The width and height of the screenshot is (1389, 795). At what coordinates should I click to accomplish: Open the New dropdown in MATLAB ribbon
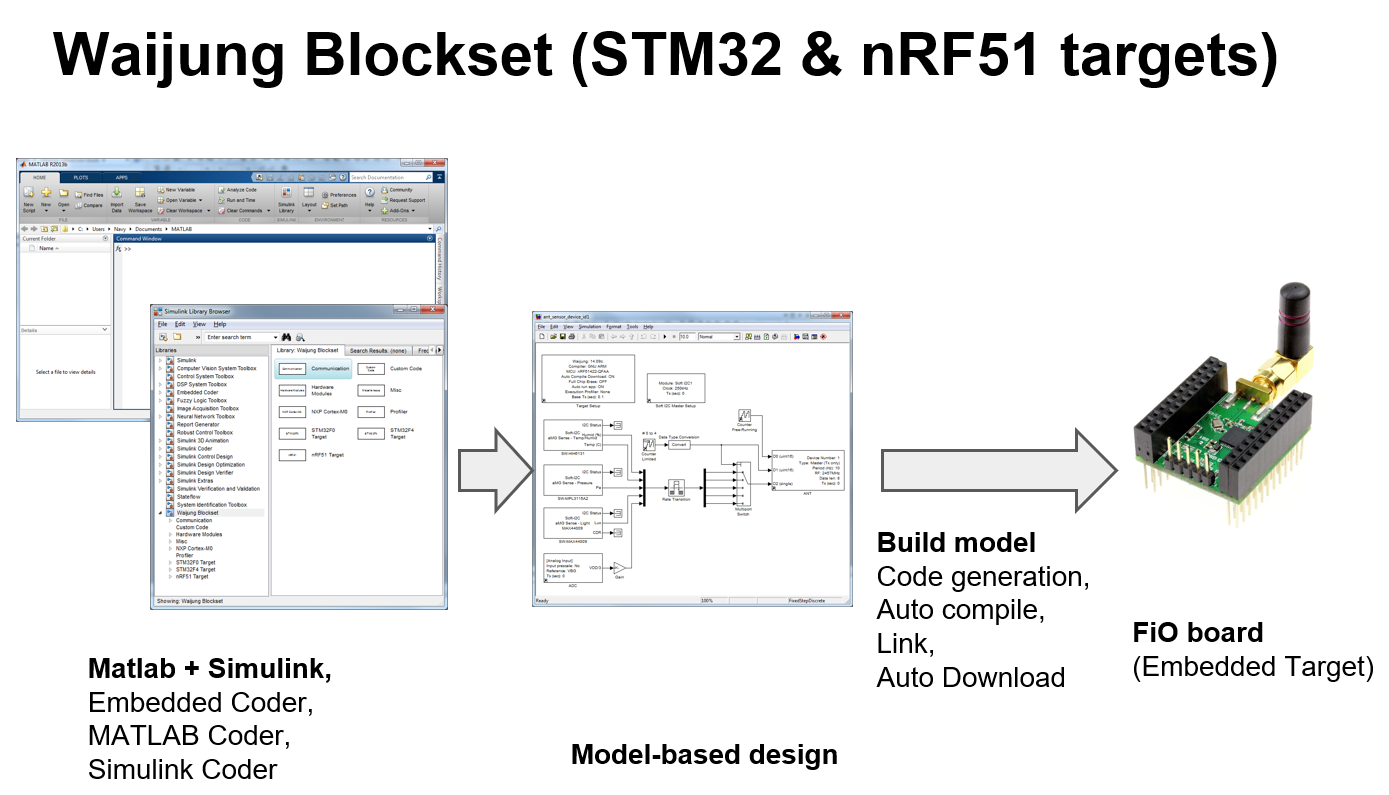(x=46, y=211)
